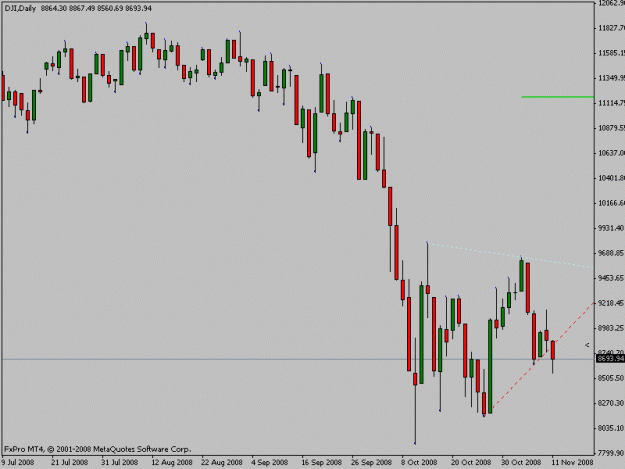Click the 12 Aug 2008 date label
625x469 pixels.
[172, 462]
